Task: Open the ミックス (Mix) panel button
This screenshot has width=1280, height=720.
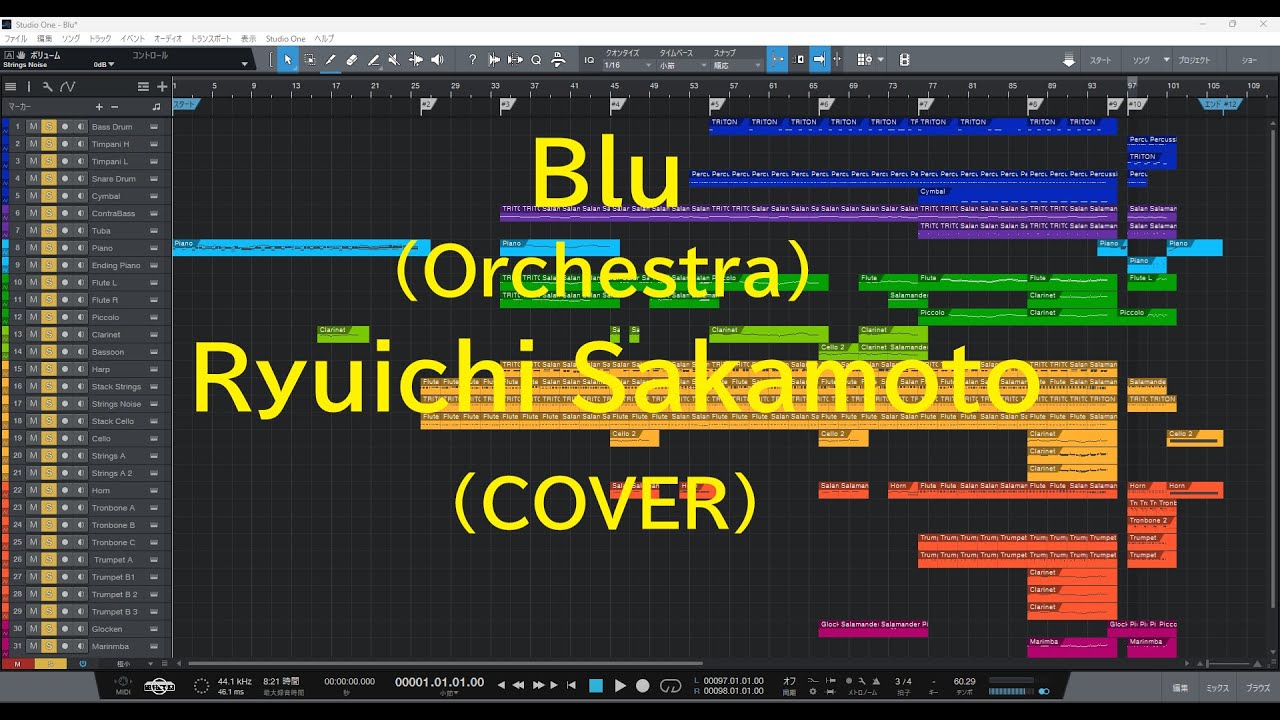Action: tap(1217, 688)
